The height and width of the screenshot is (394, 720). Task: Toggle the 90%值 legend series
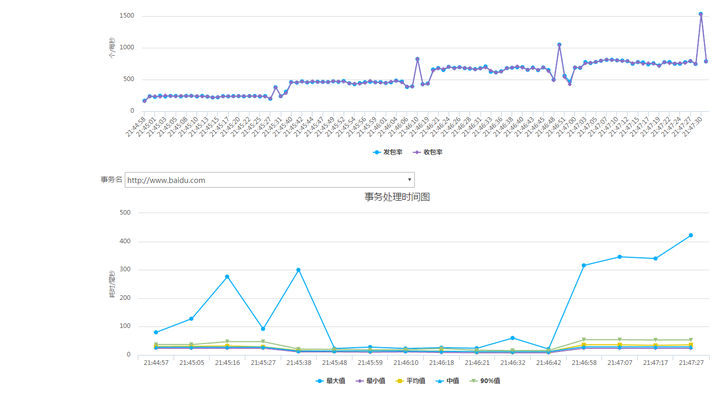pos(485,381)
